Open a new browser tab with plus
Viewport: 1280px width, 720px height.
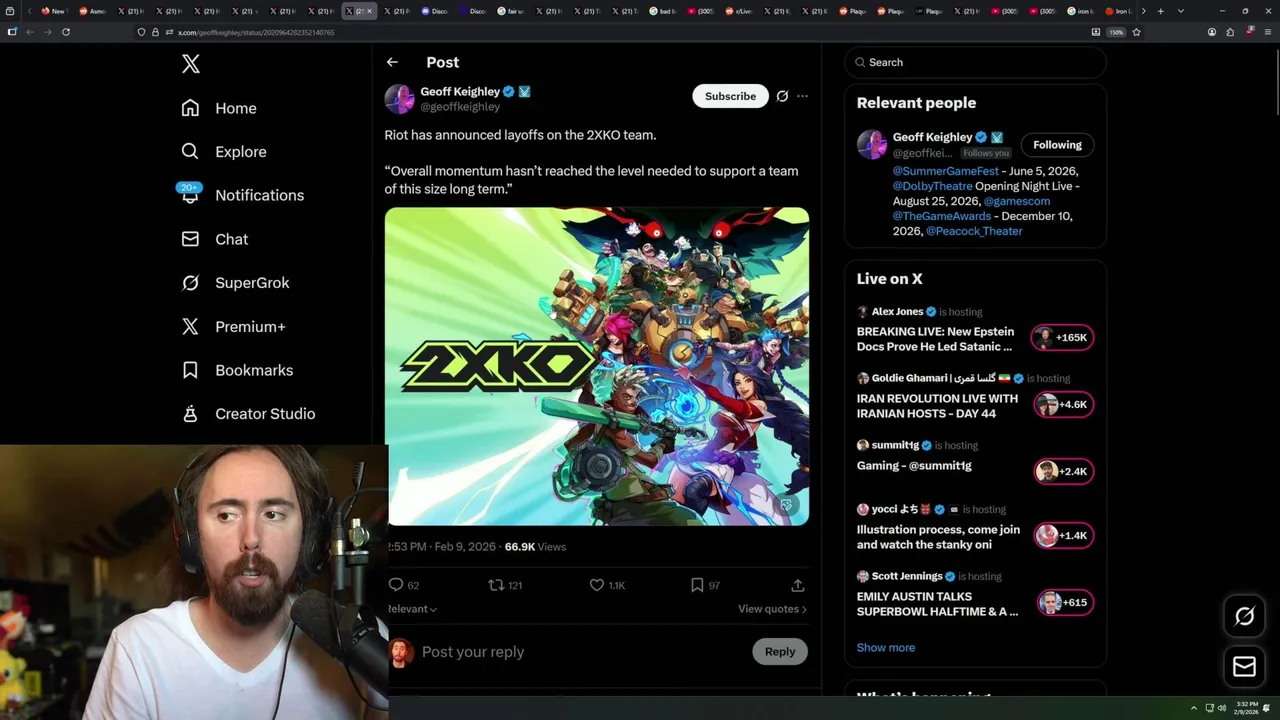1160,11
